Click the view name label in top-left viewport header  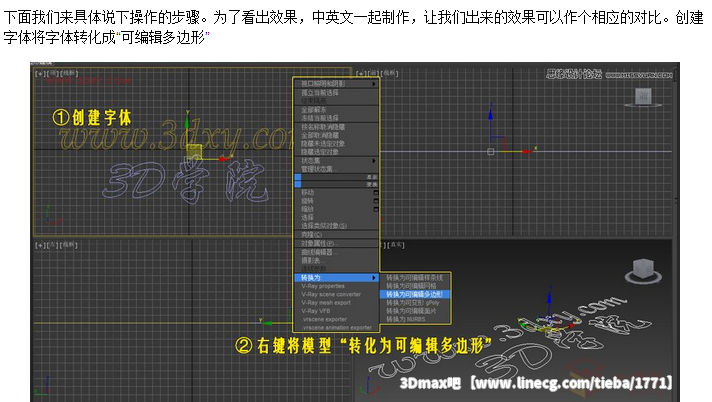[x=53, y=74]
